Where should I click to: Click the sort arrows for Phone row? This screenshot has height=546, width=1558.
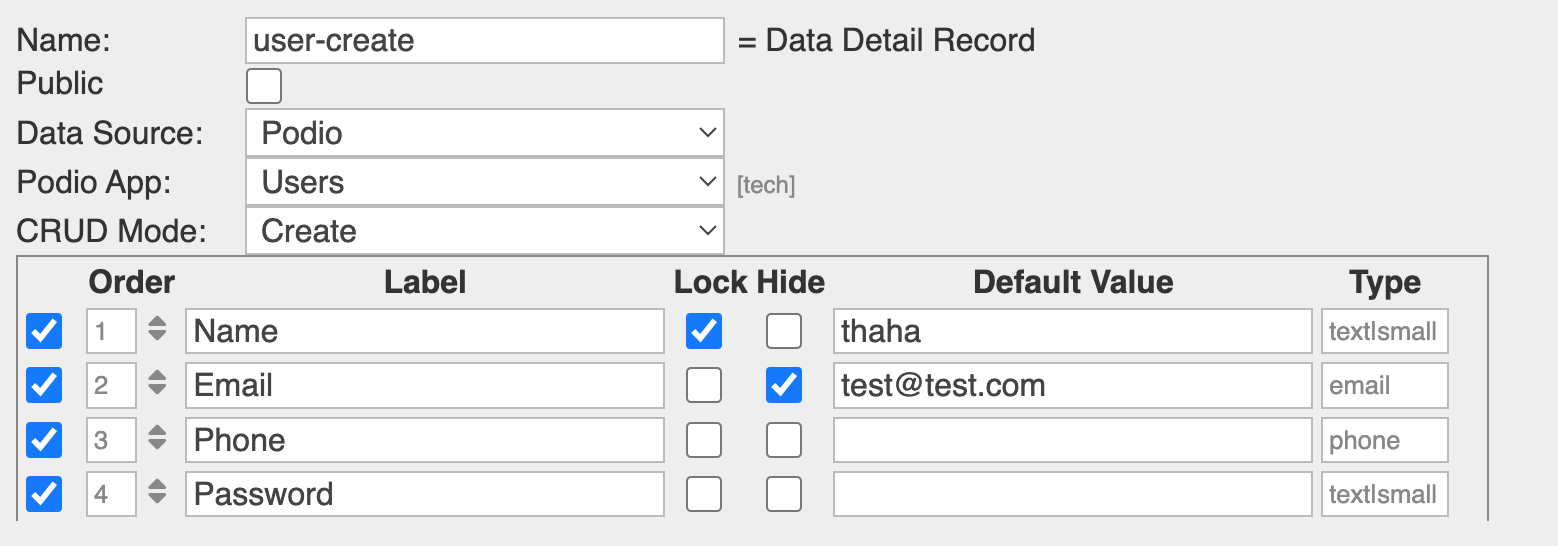(x=157, y=440)
